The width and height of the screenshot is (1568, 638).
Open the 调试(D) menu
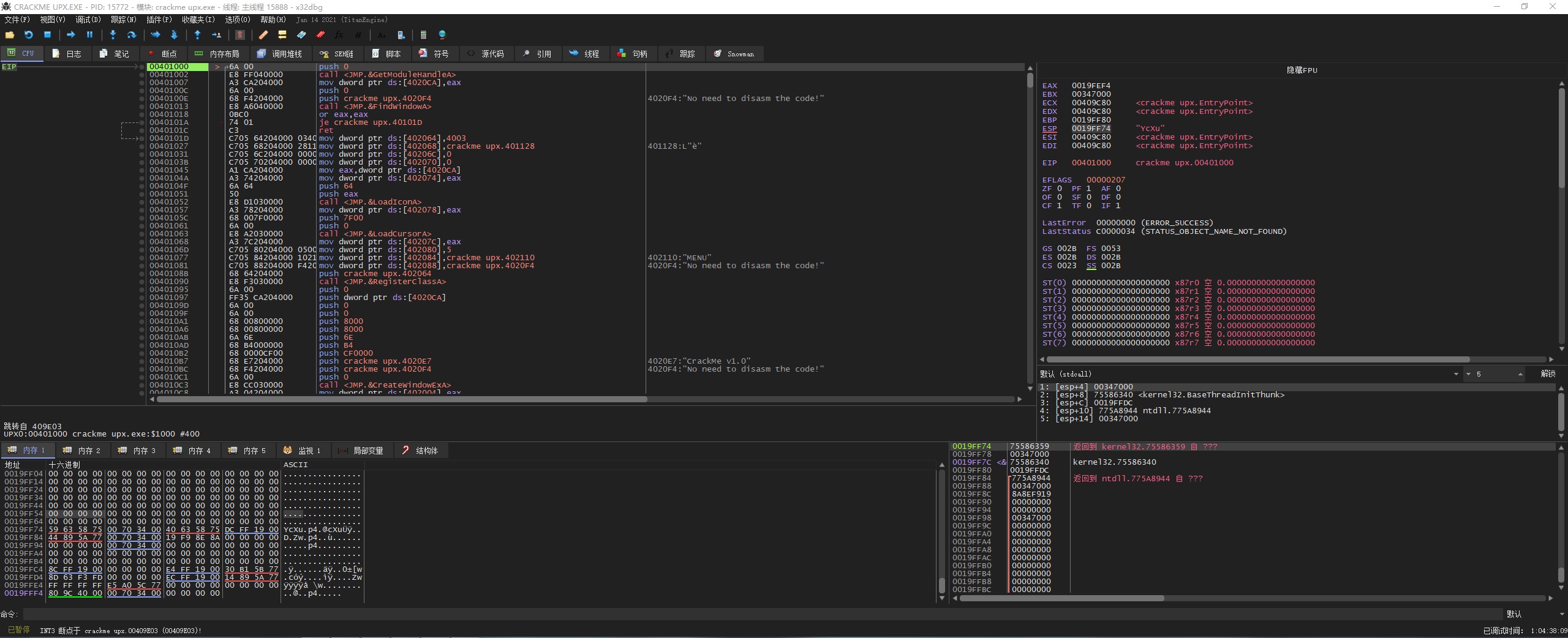(x=88, y=20)
